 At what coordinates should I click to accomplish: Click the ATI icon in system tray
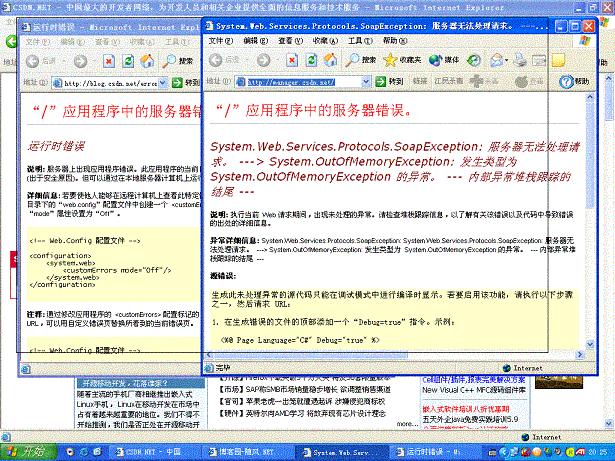click(x=580, y=452)
